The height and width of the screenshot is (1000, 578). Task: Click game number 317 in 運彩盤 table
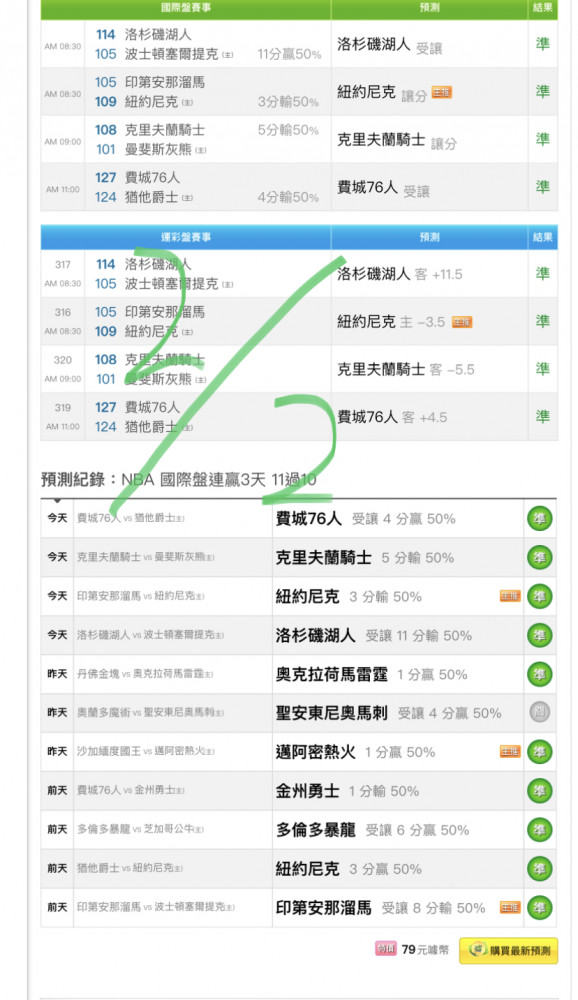tap(63, 265)
